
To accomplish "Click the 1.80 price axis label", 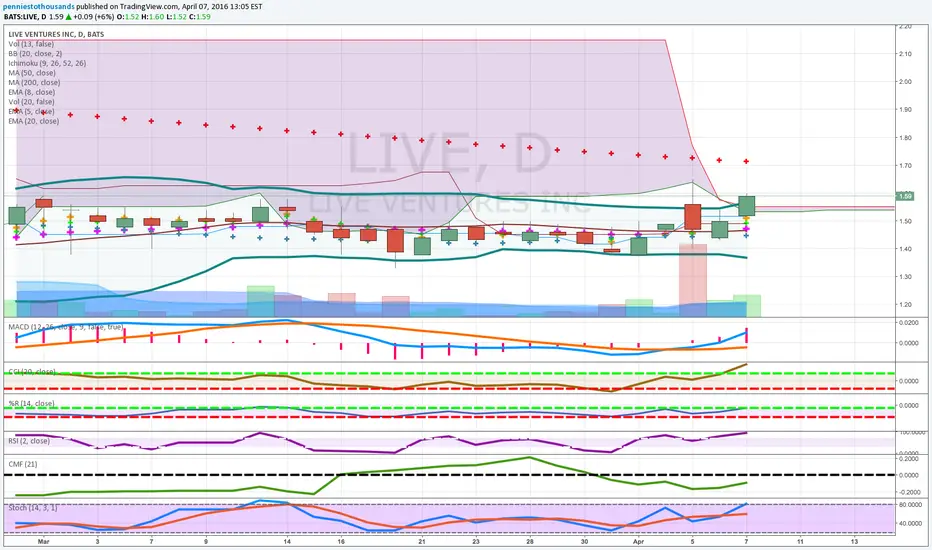I will click(905, 138).
